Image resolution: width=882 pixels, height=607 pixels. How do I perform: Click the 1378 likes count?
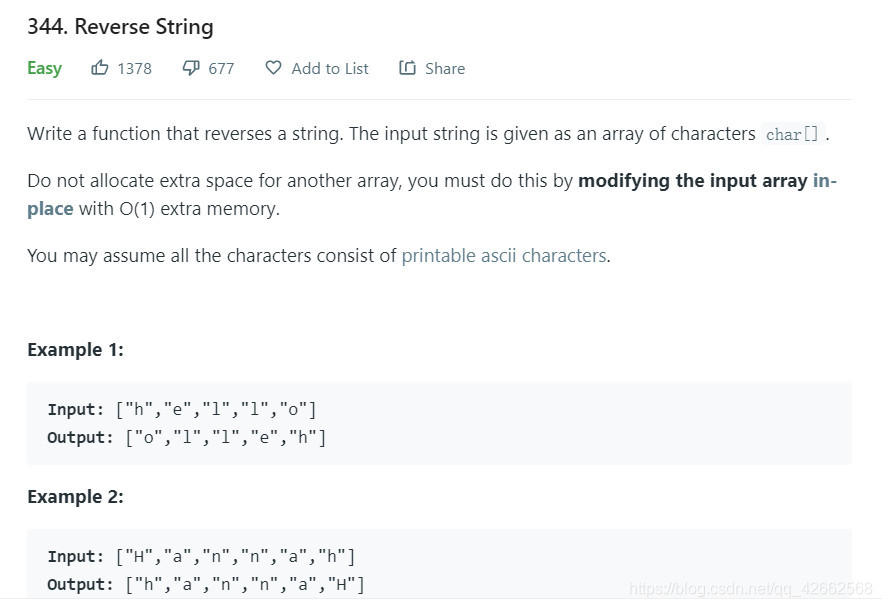point(134,68)
